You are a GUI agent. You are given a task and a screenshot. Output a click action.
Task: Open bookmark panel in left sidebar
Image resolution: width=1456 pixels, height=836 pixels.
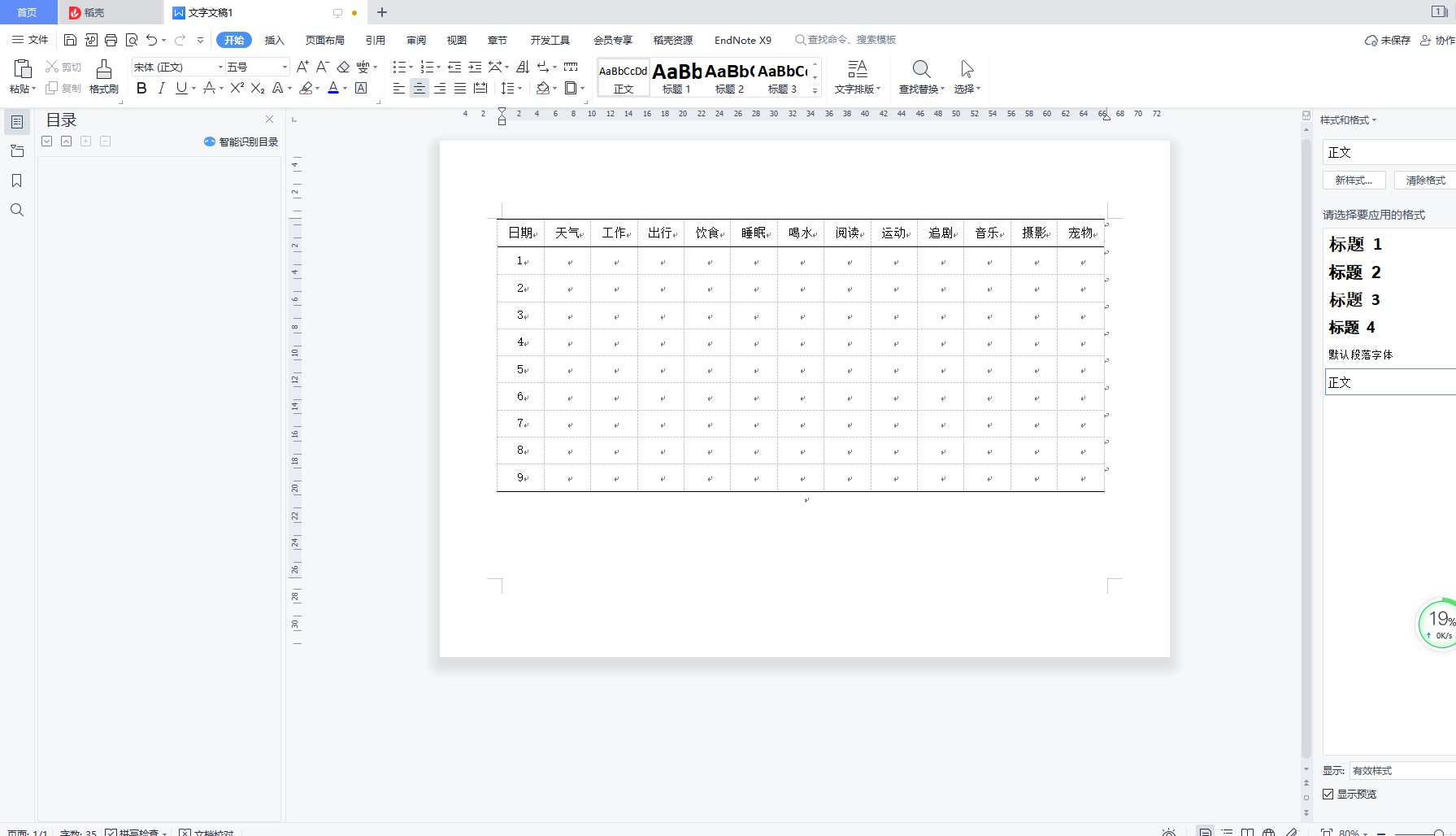tap(16, 181)
